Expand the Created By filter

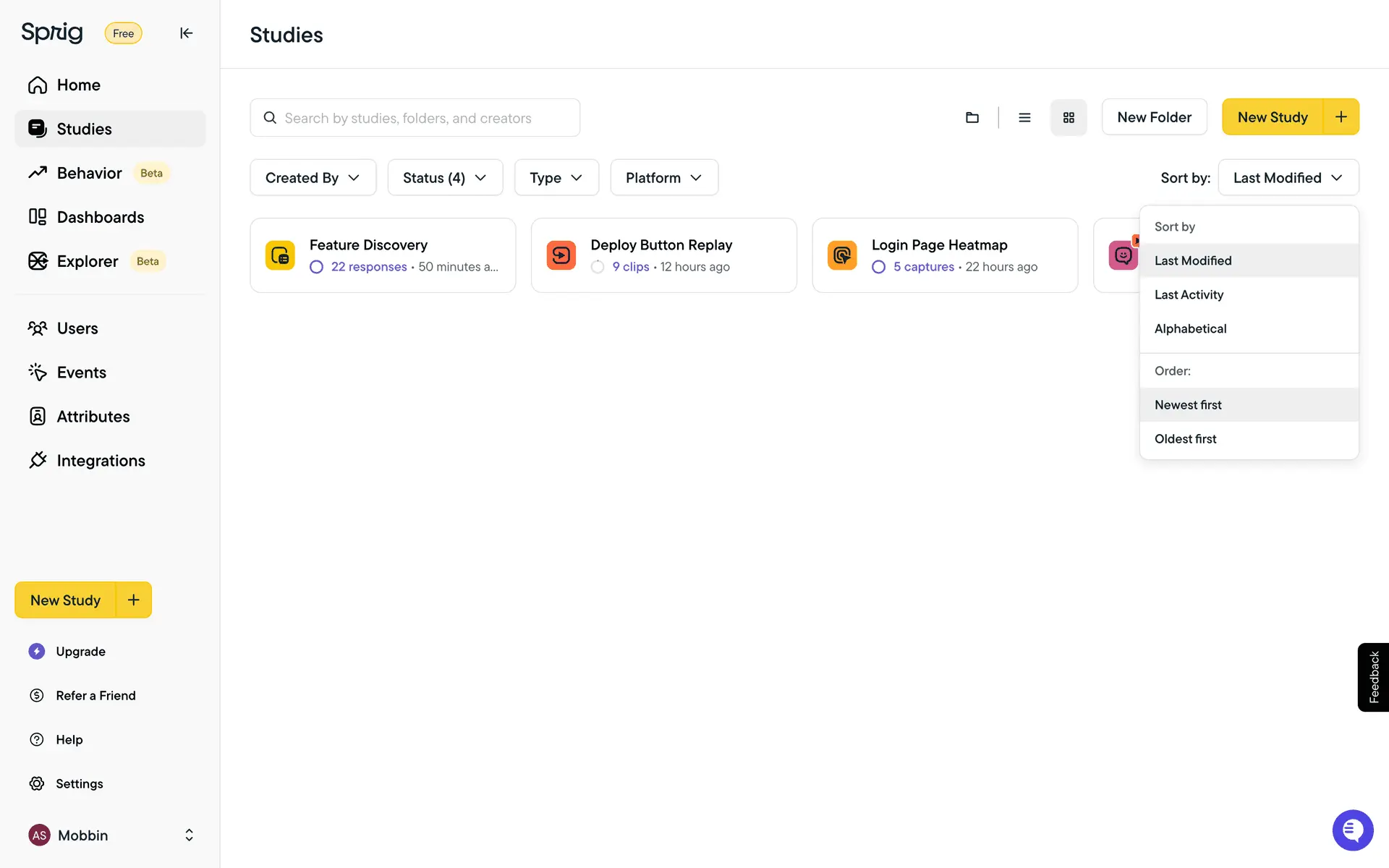click(313, 178)
